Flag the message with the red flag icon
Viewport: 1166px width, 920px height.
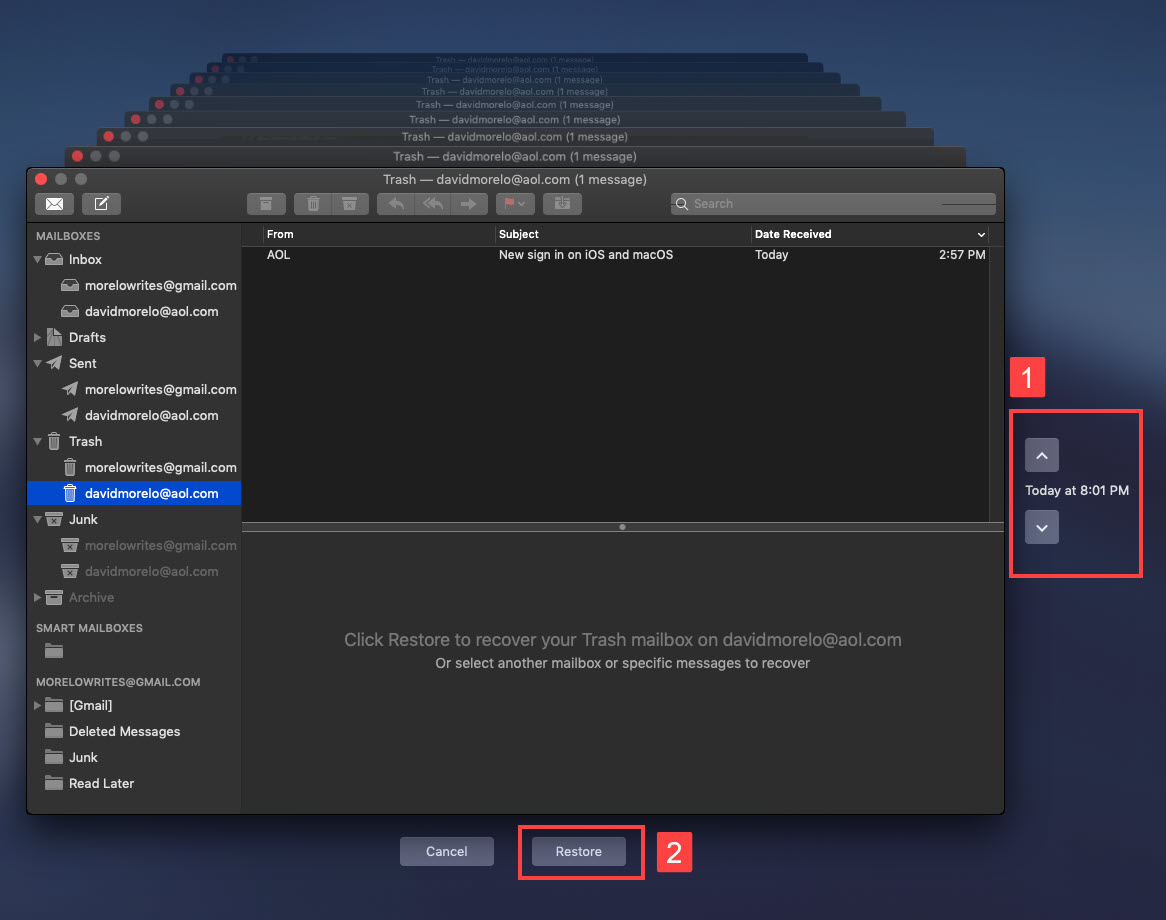tap(509, 204)
